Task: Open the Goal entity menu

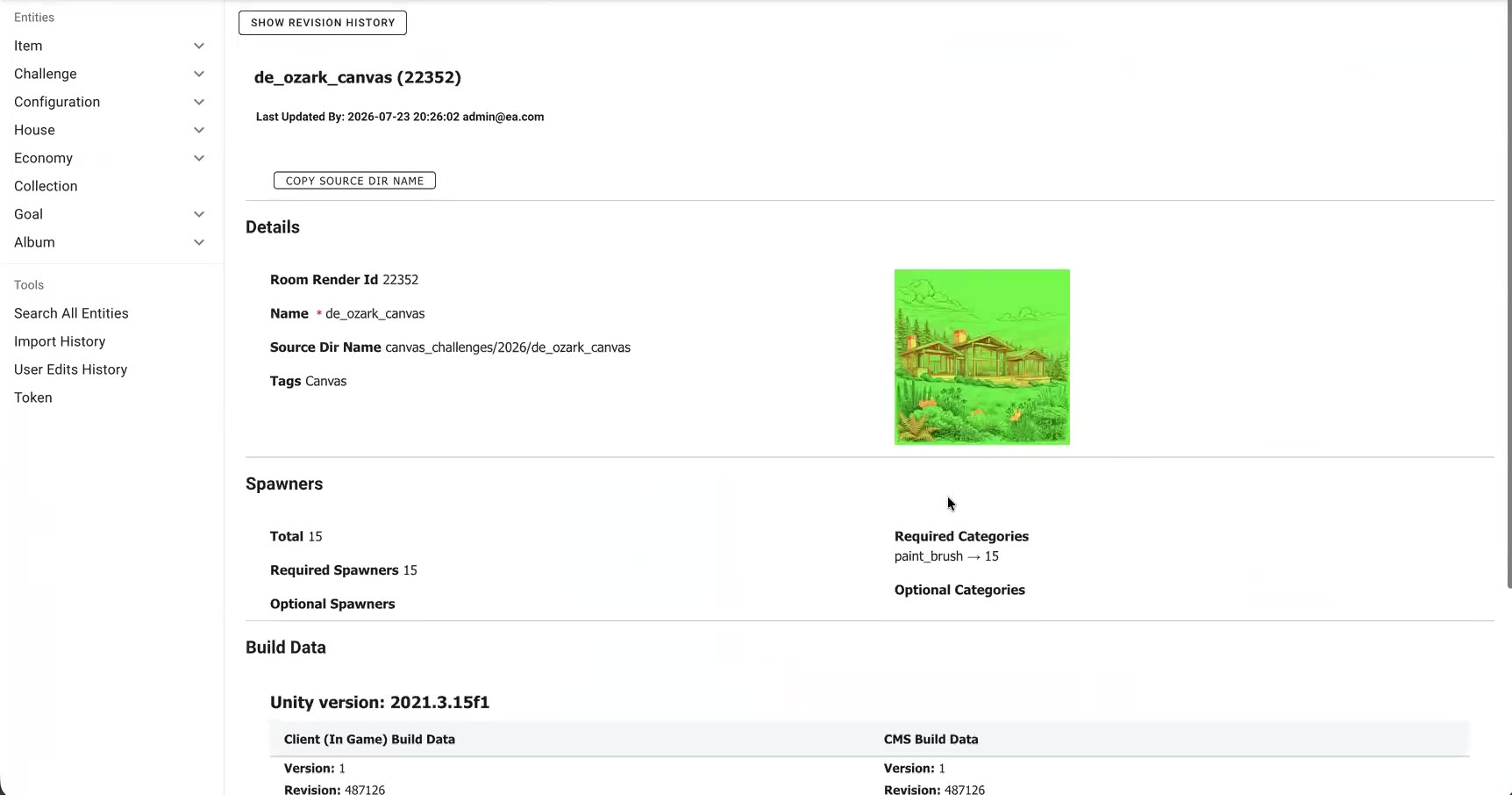Action: click(28, 214)
